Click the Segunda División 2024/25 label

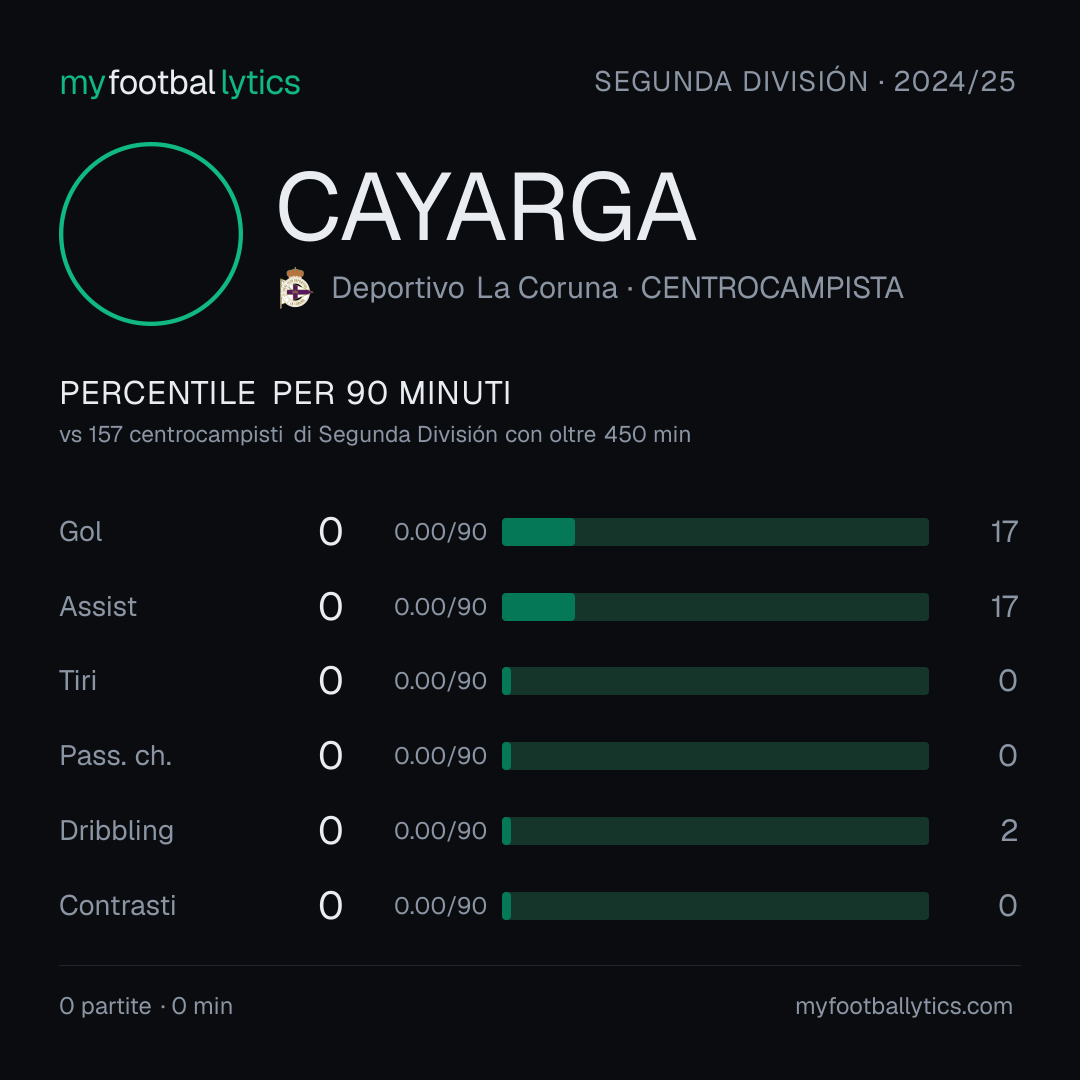804,81
